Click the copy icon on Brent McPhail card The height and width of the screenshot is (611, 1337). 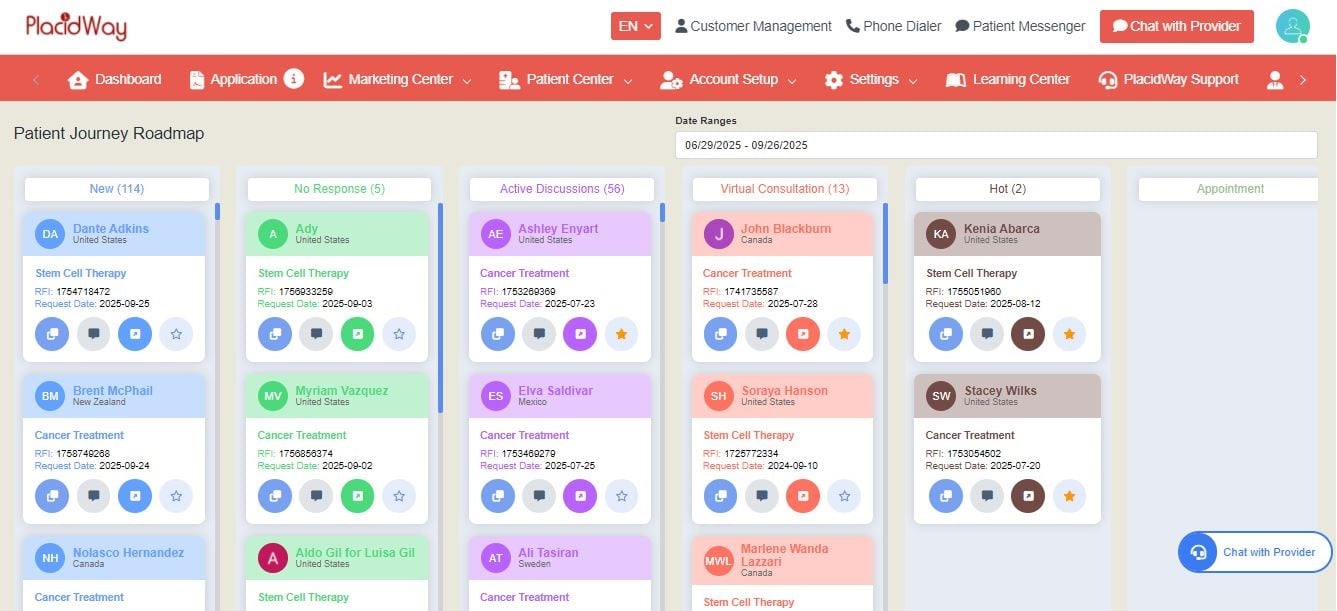point(52,496)
